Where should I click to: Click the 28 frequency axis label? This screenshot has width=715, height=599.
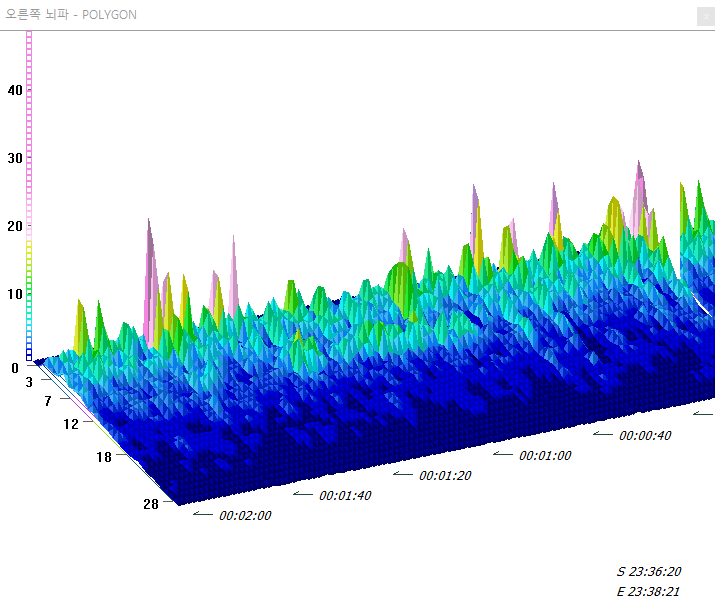coord(151,504)
